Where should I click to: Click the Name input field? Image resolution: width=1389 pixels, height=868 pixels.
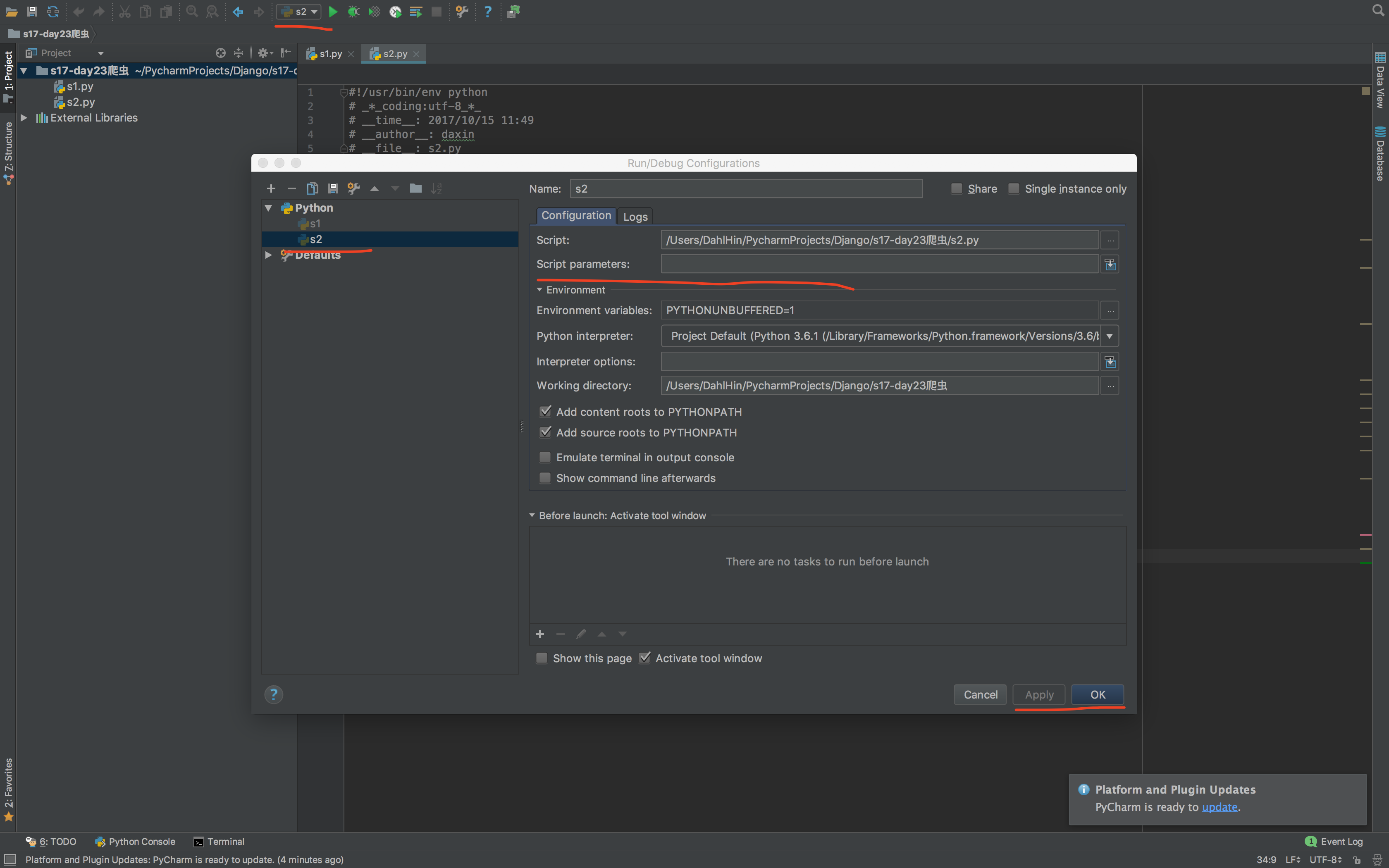pos(746,188)
